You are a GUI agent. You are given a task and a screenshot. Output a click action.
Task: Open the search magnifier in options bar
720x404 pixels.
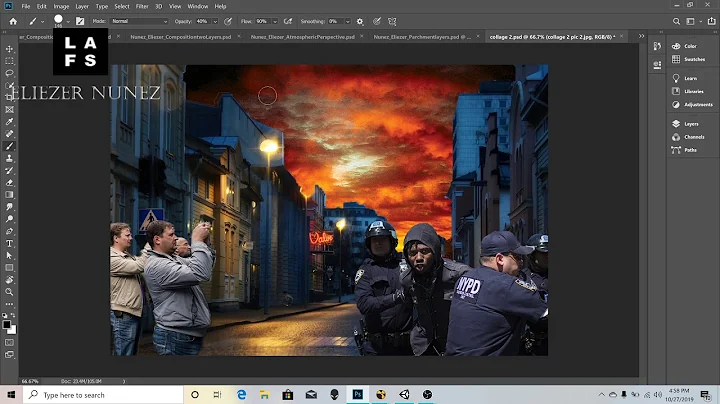point(676,21)
